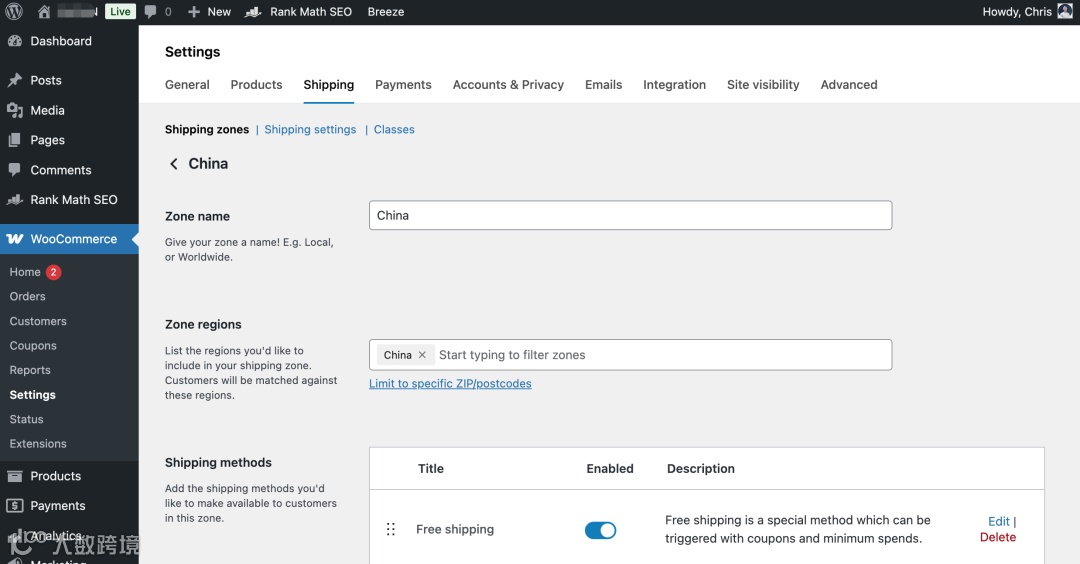Go back using the arrow beside China
Screen dimensions: 1080x564
[x=174, y=164]
